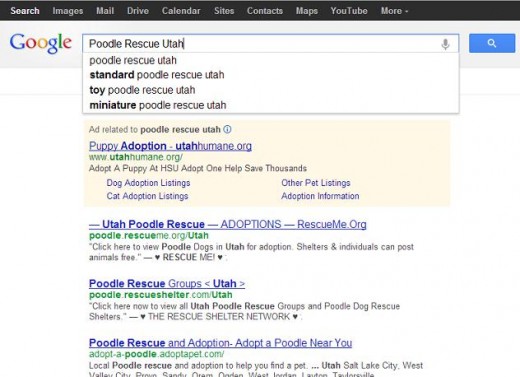Open Drive in the top navigation bar
The height and width of the screenshot is (377, 520).
point(138,11)
